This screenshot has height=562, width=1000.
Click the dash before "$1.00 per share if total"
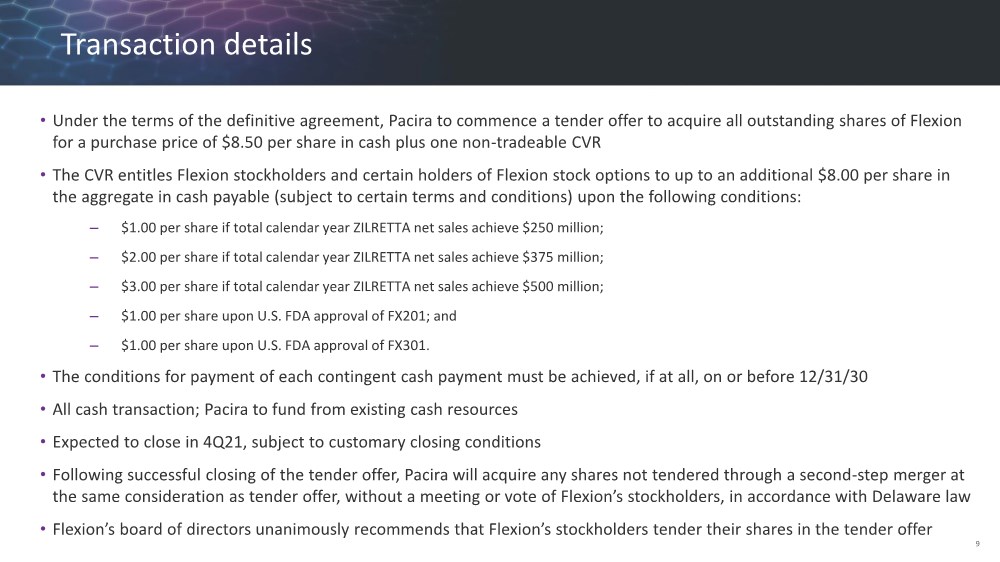(x=94, y=228)
